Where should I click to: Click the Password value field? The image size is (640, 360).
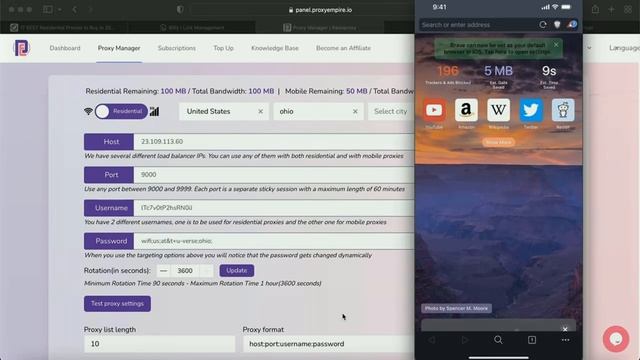tap(274, 241)
